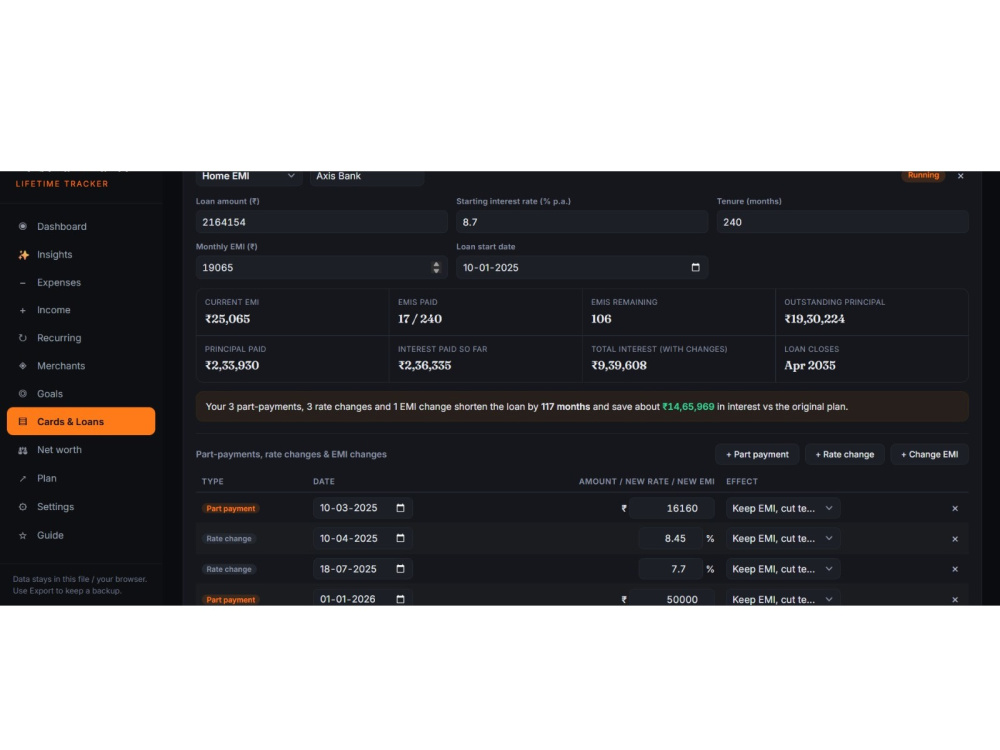Navigate to Merchants

pos(81,366)
